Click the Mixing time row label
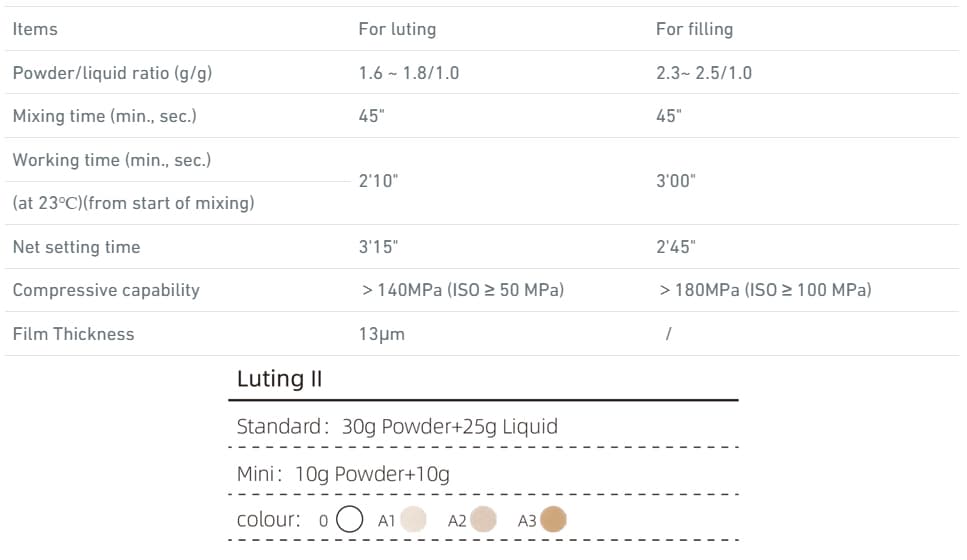Screen dimensions: 967x560 [x=105, y=116]
